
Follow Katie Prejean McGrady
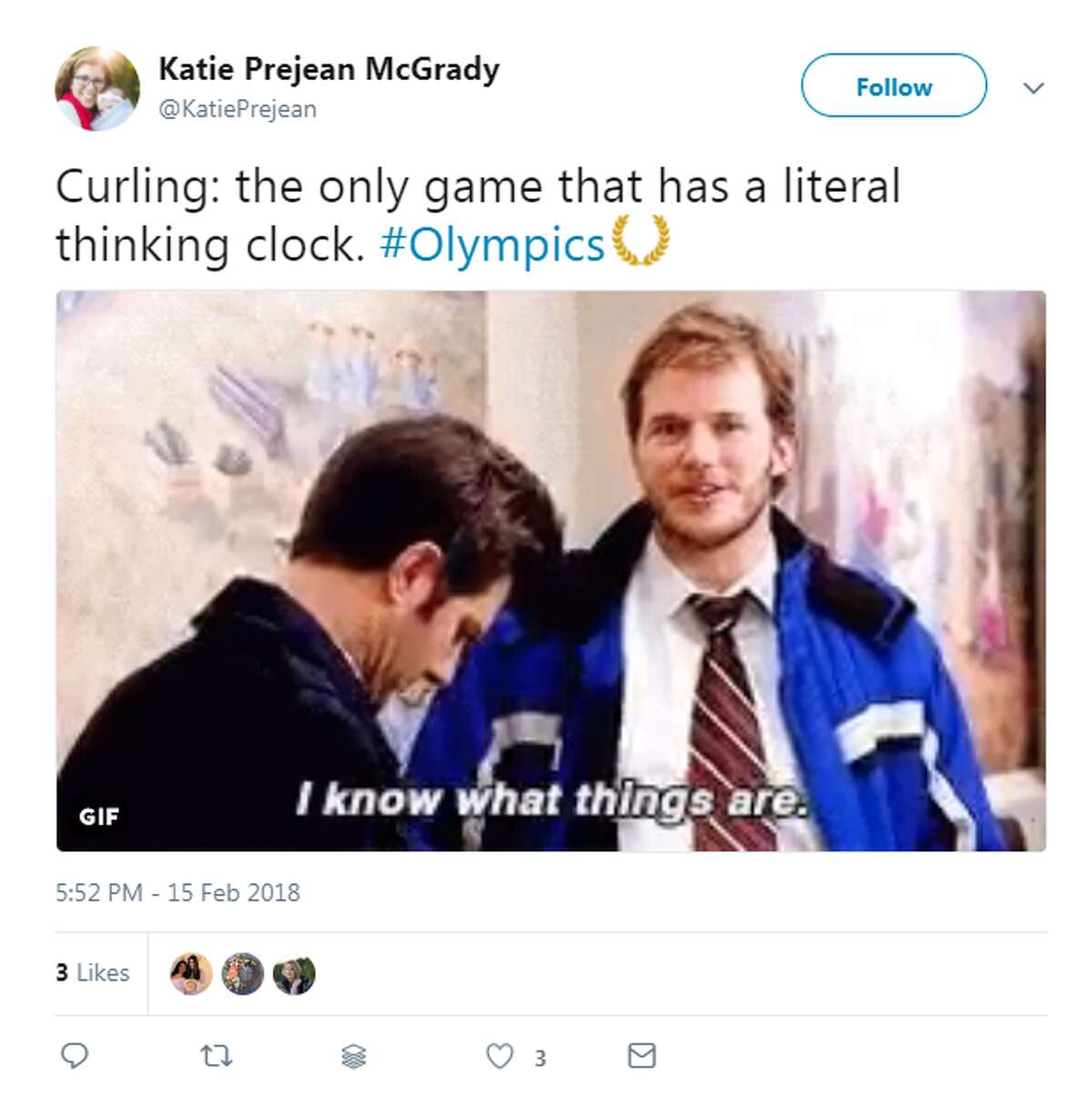point(894,86)
